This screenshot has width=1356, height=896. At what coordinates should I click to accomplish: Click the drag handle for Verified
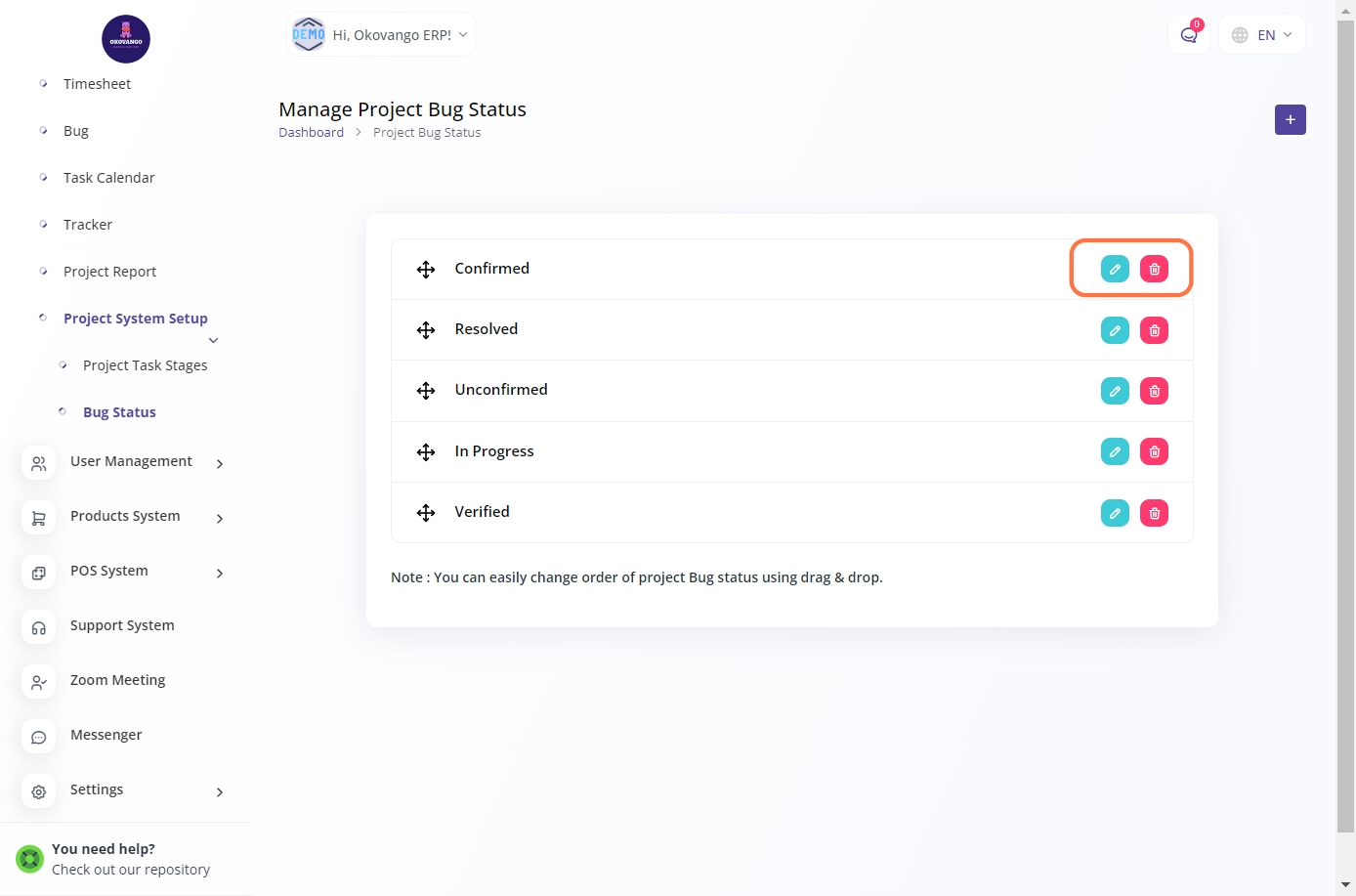pos(426,513)
